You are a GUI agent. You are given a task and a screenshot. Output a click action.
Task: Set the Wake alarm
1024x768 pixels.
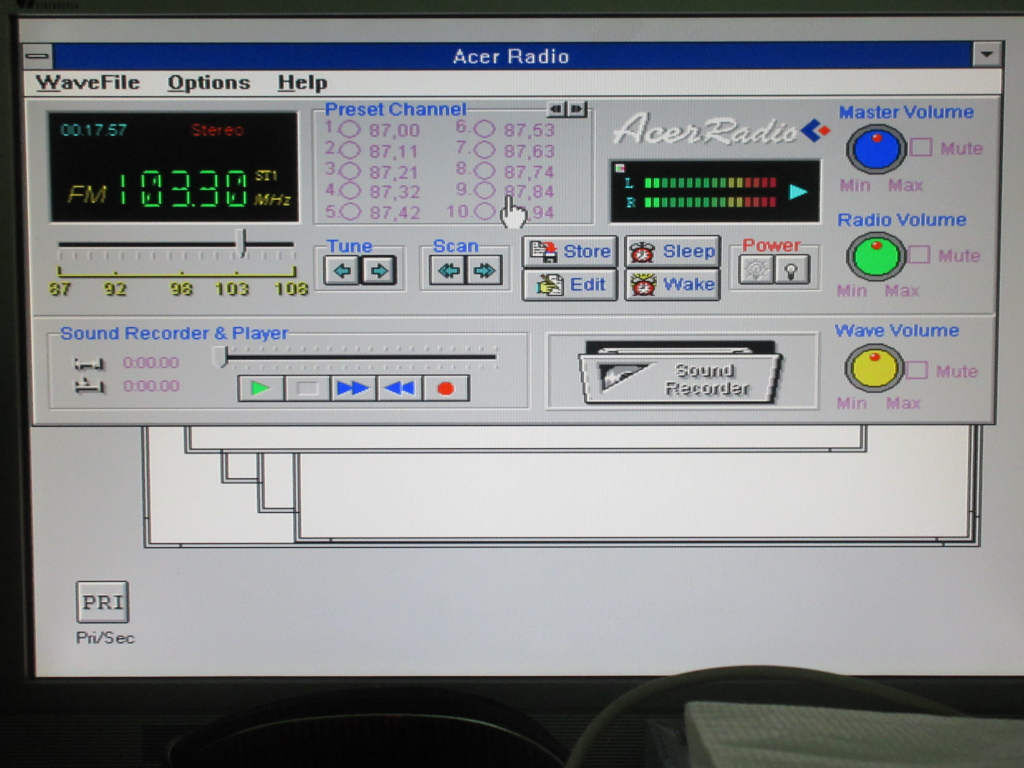click(x=673, y=285)
